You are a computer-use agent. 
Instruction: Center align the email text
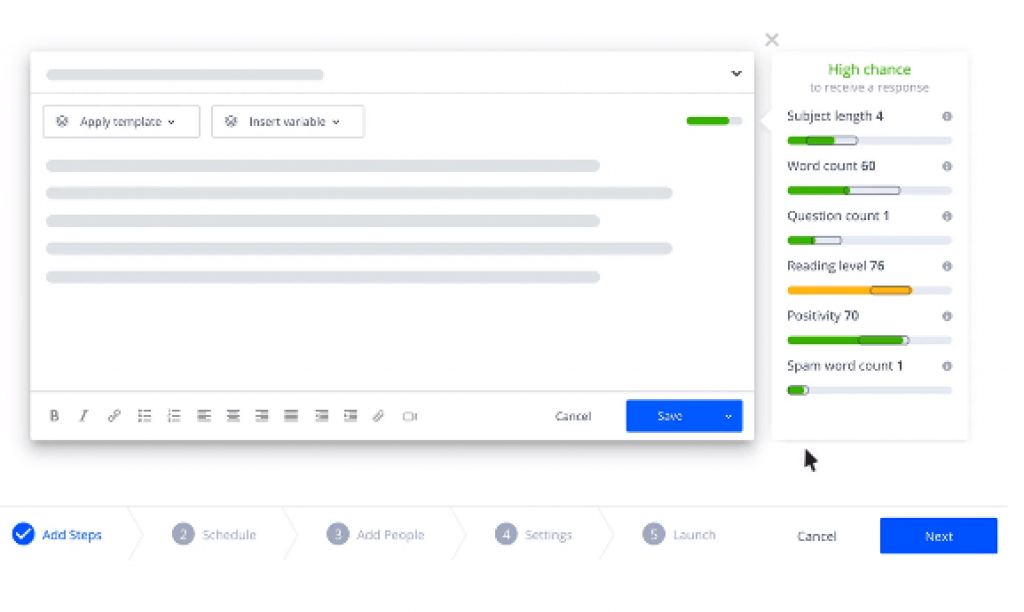[233, 416]
